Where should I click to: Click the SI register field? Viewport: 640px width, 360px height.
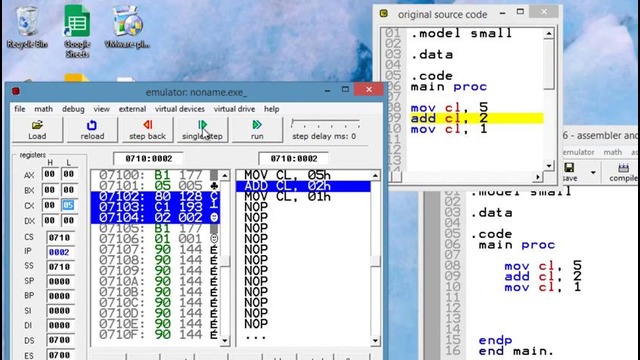pyautogui.click(x=60, y=311)
